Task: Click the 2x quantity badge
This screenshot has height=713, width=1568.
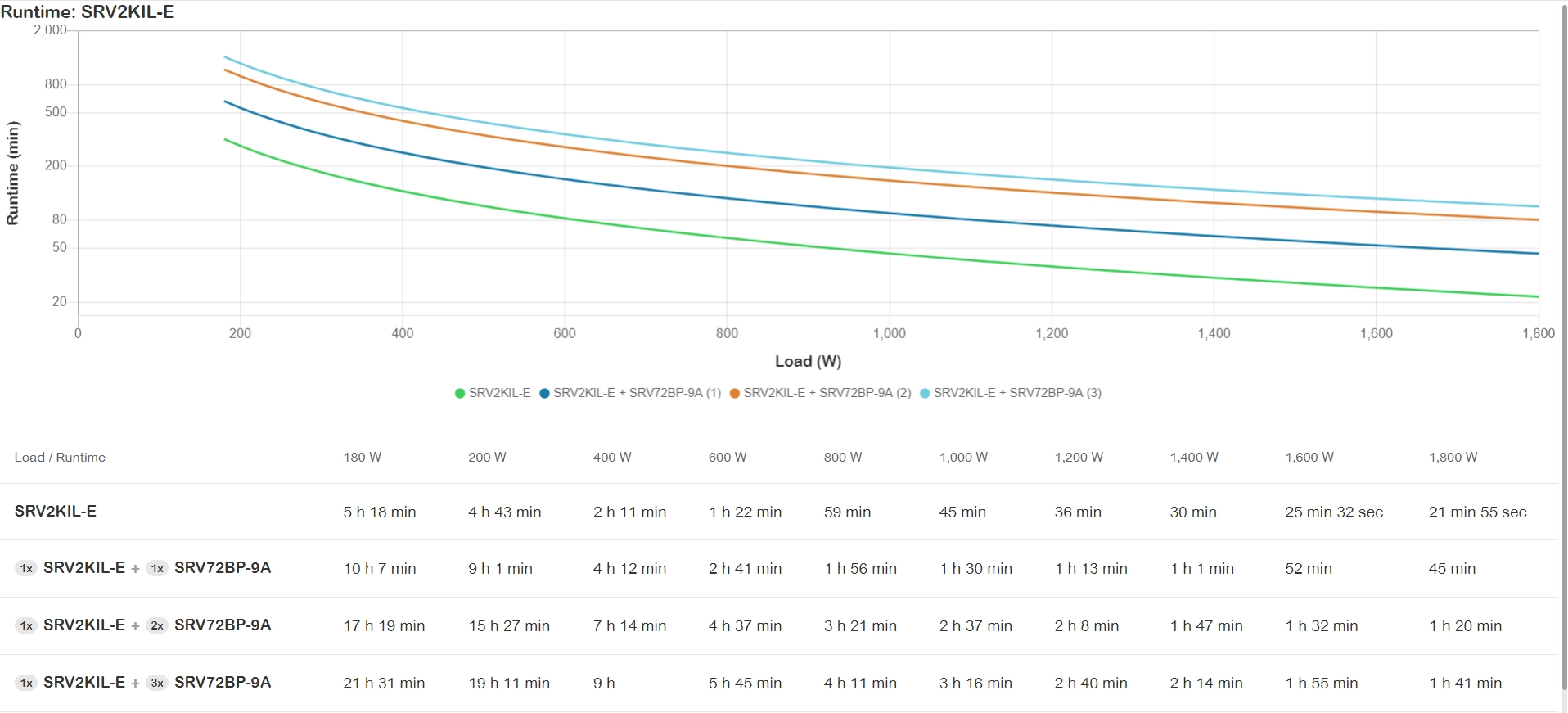Action: [157, 625]
